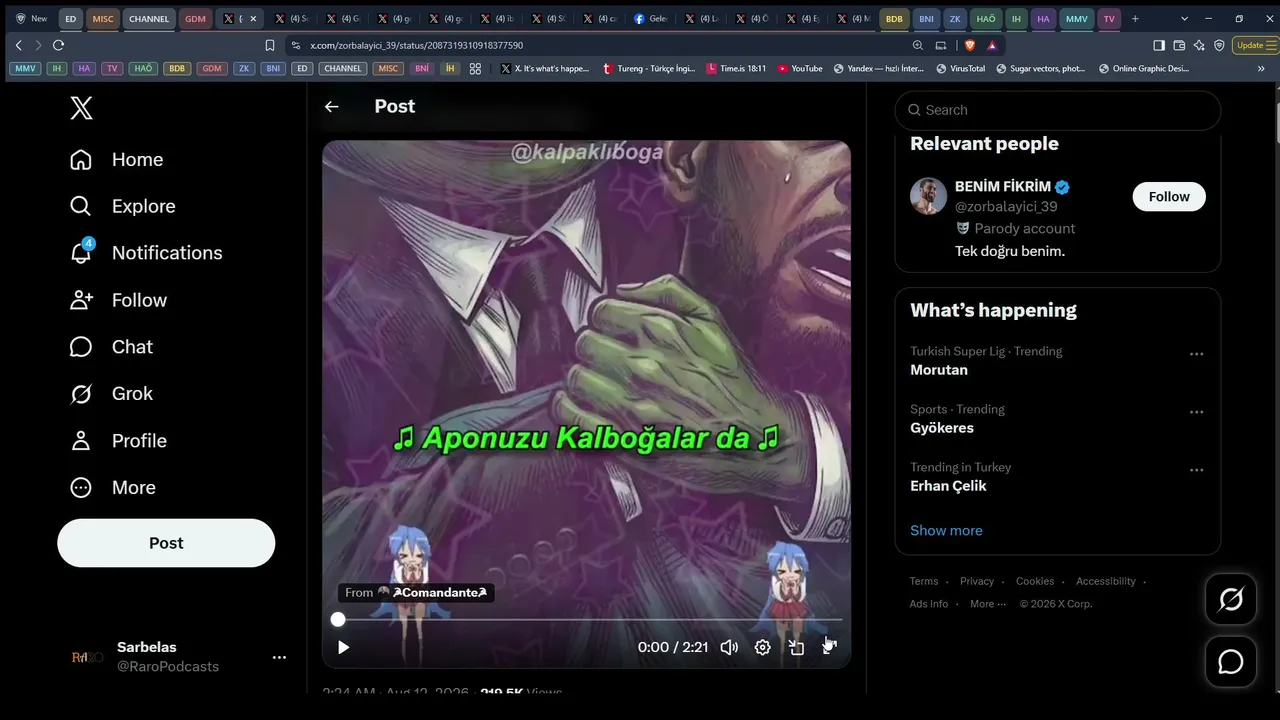The height and width of the screenshot is (720, 1280).
Task: Click the X search field
Action: 1058,110
